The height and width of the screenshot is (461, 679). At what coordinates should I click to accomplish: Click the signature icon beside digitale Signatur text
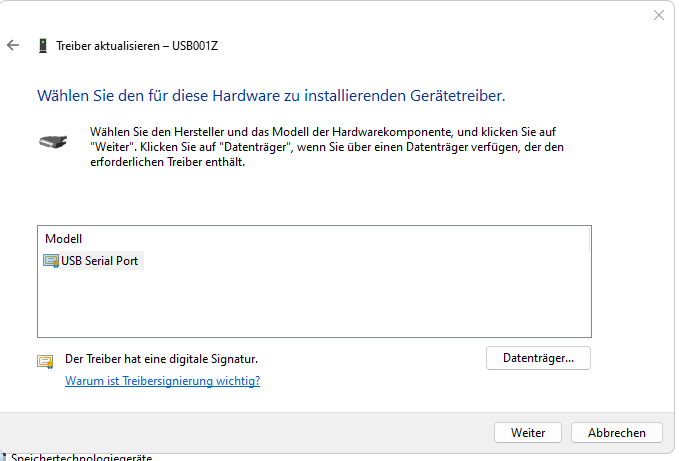[45, 361]
